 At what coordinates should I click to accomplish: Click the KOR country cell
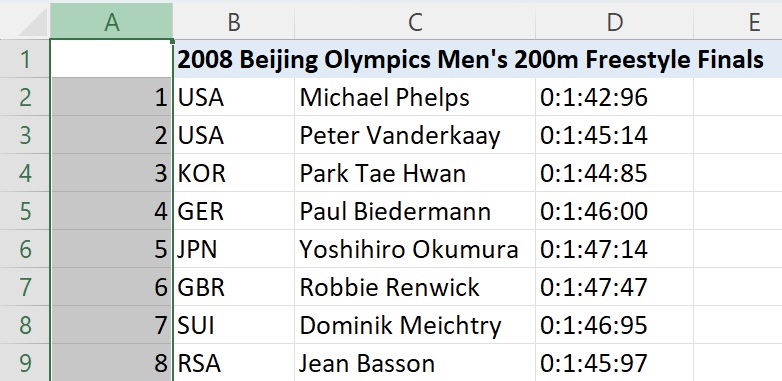point(234,173)
